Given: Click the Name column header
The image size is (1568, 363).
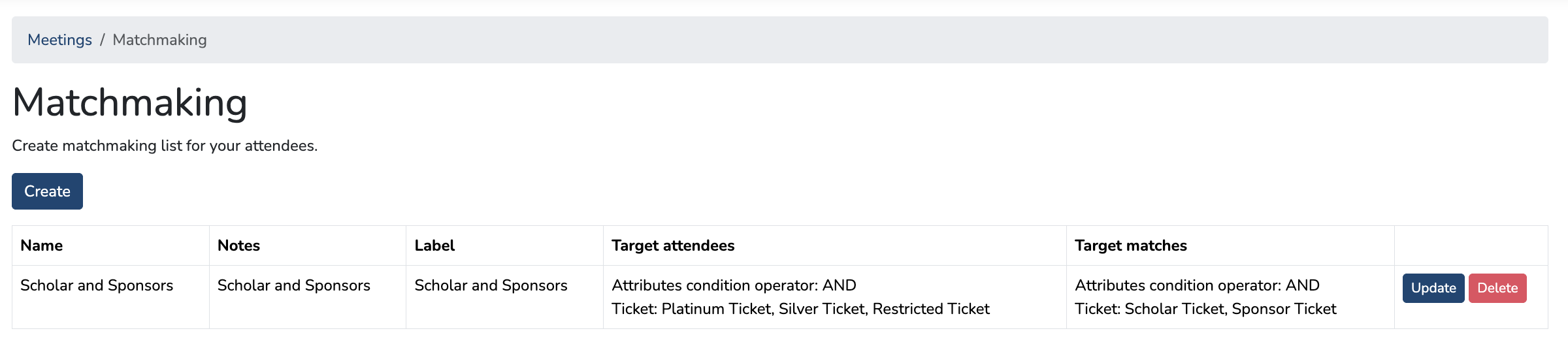Looking at the screenshot, I should pos(42,245).
